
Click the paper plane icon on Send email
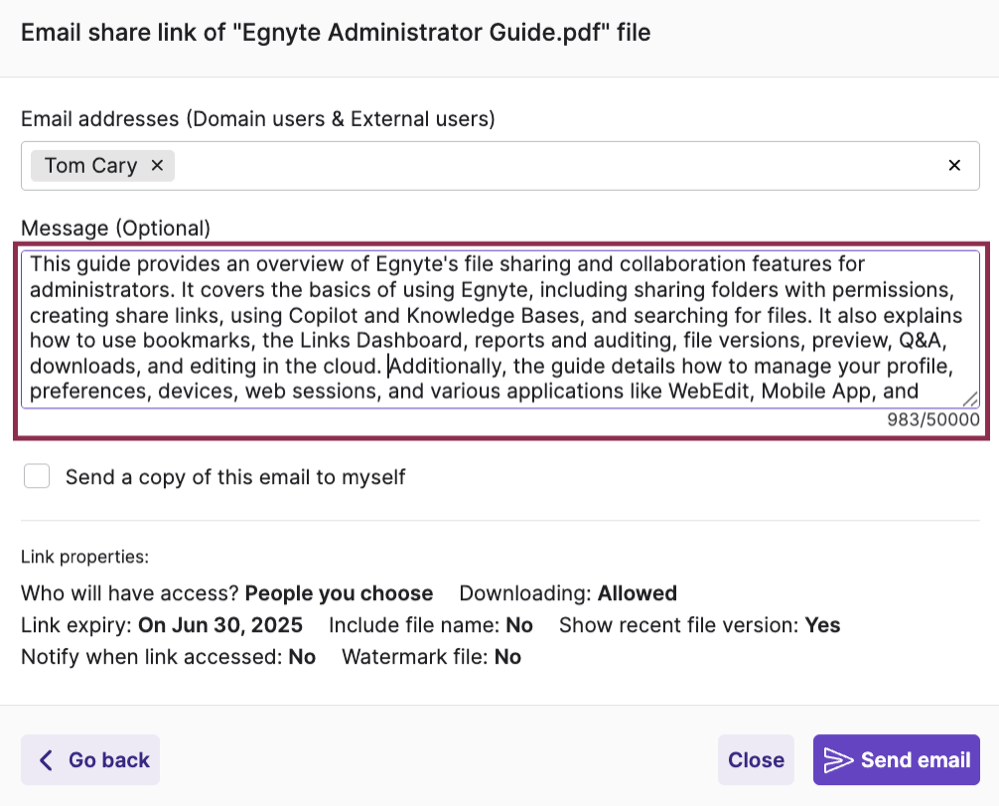point(838,759)
